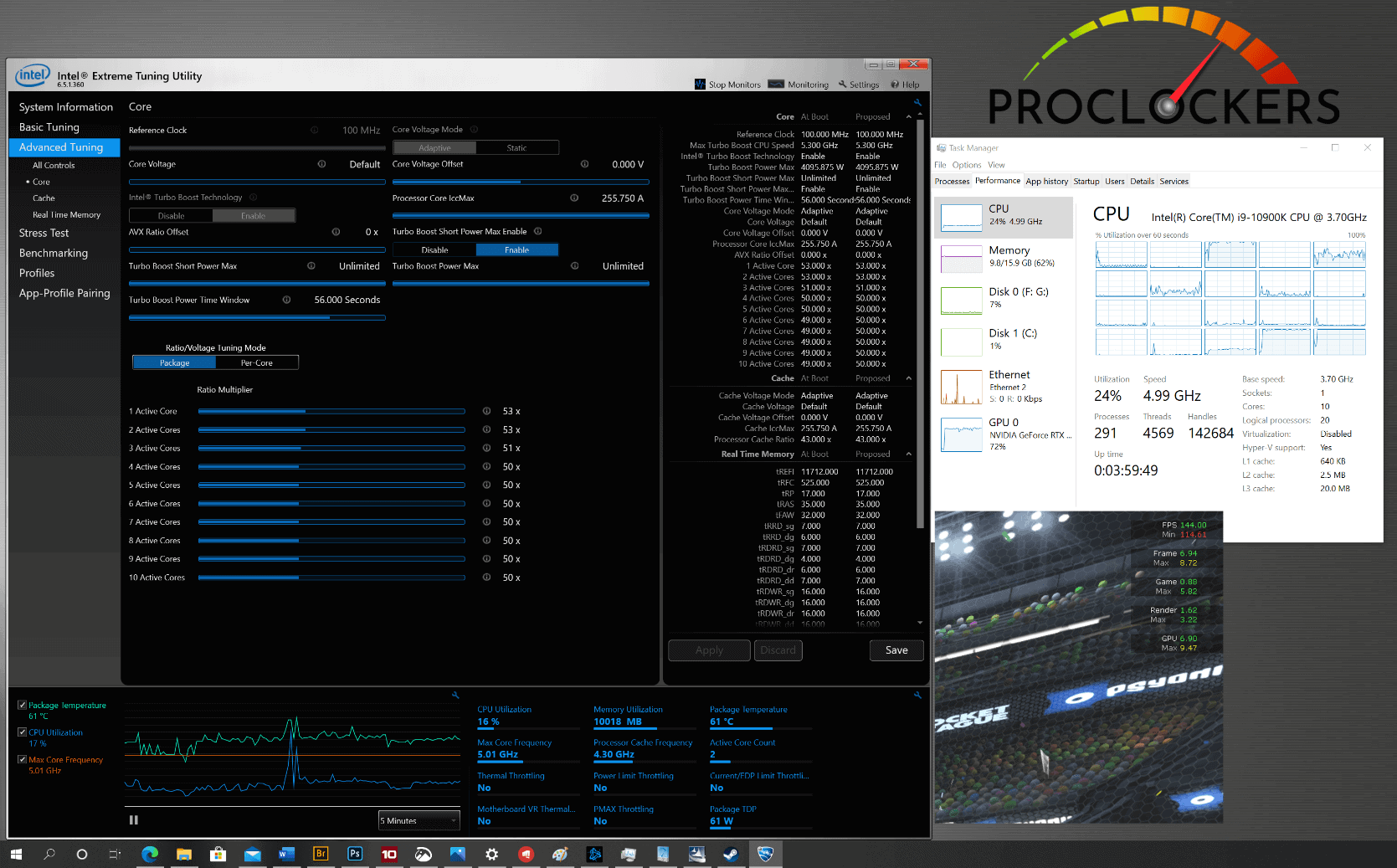The image size is (1397, 868).
Task: Click wrench icon above monitoring graph
Action: 455,695
